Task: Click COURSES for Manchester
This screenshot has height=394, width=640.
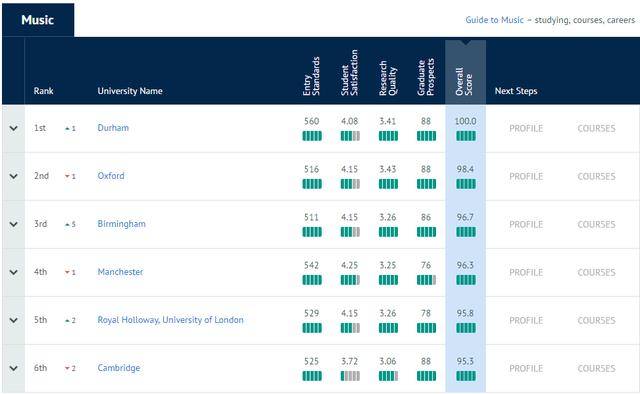Action: point(596,272)
